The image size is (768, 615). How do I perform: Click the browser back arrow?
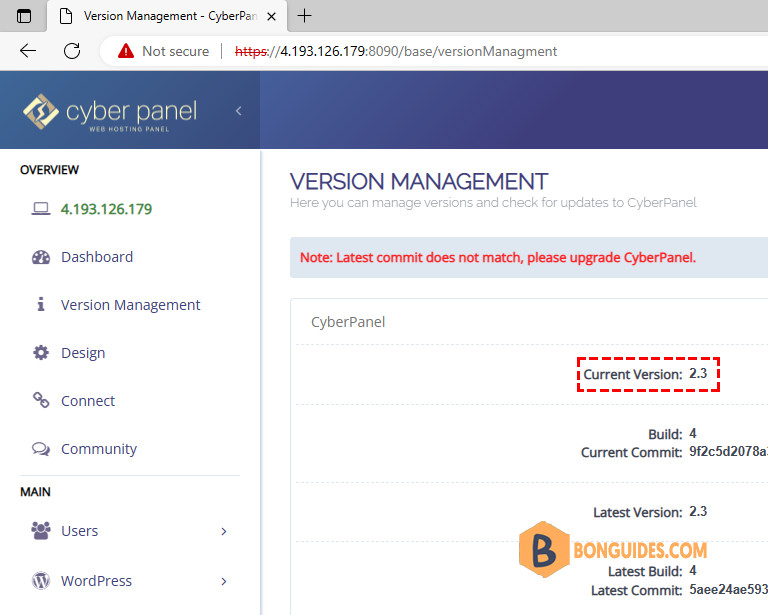[28, 50]
